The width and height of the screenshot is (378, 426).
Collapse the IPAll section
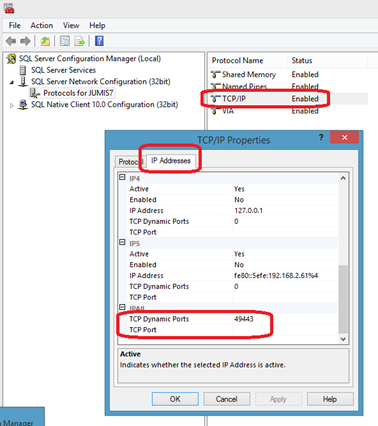(122, 307)
